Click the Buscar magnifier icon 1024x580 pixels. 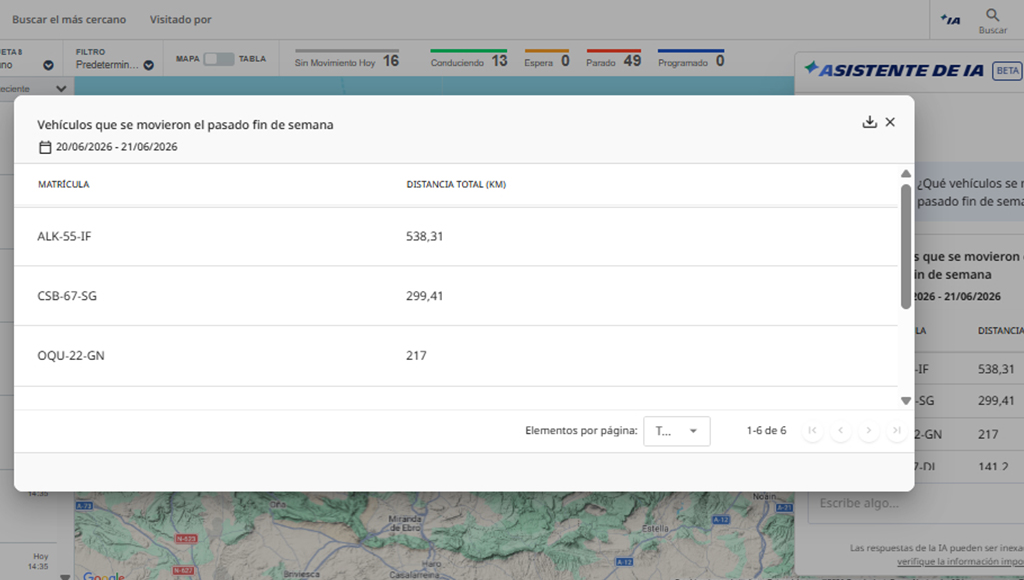tap(993, 15)
